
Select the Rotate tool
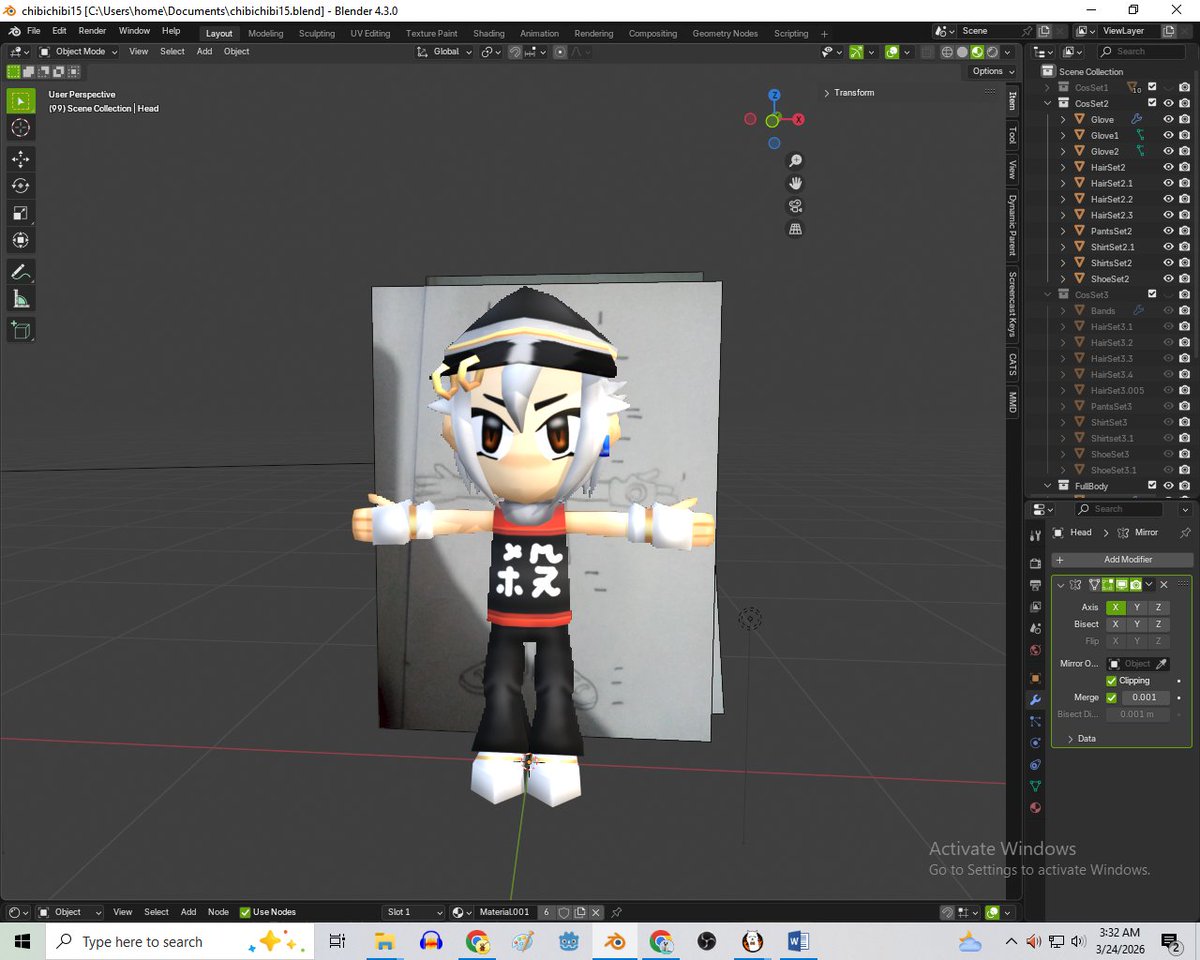point(20,186)
